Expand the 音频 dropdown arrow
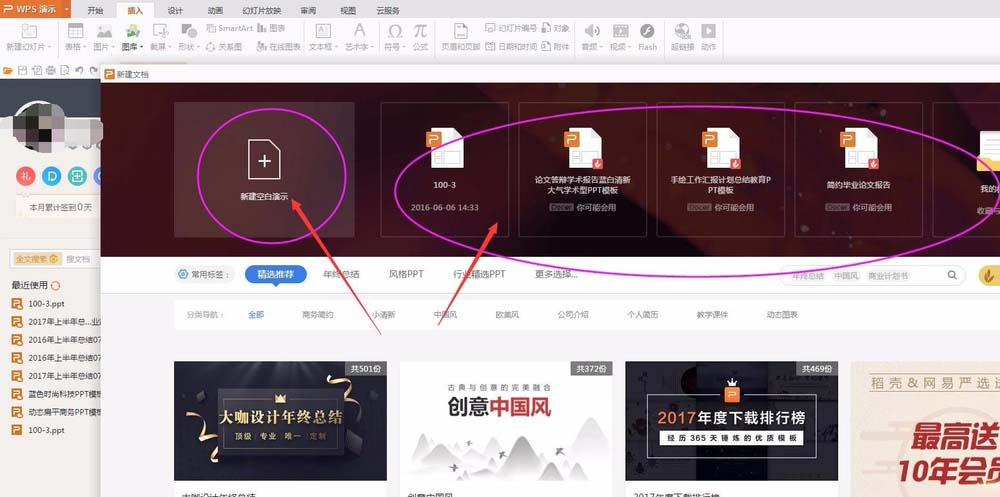The image size is (1000, 497). 602,47
